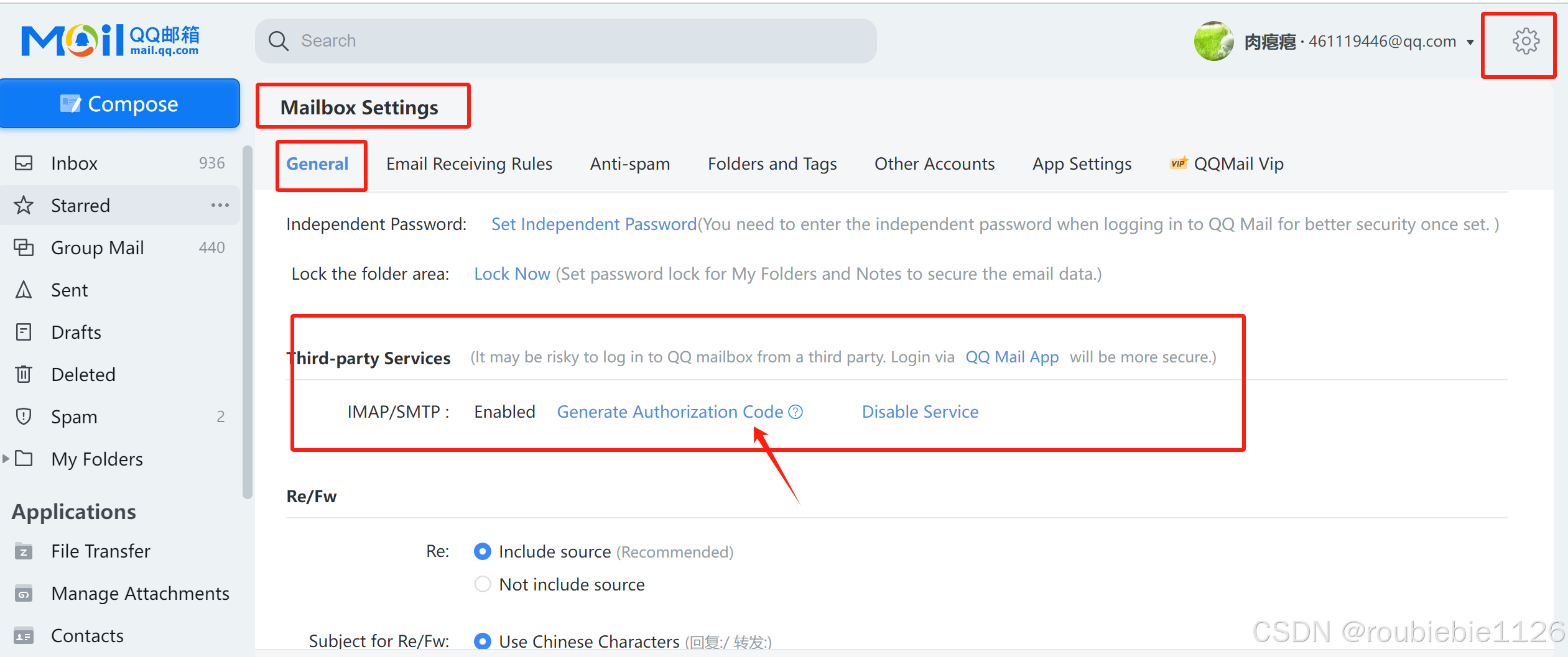
Task: Open the Spam folder label
Action: coord(74,416)
